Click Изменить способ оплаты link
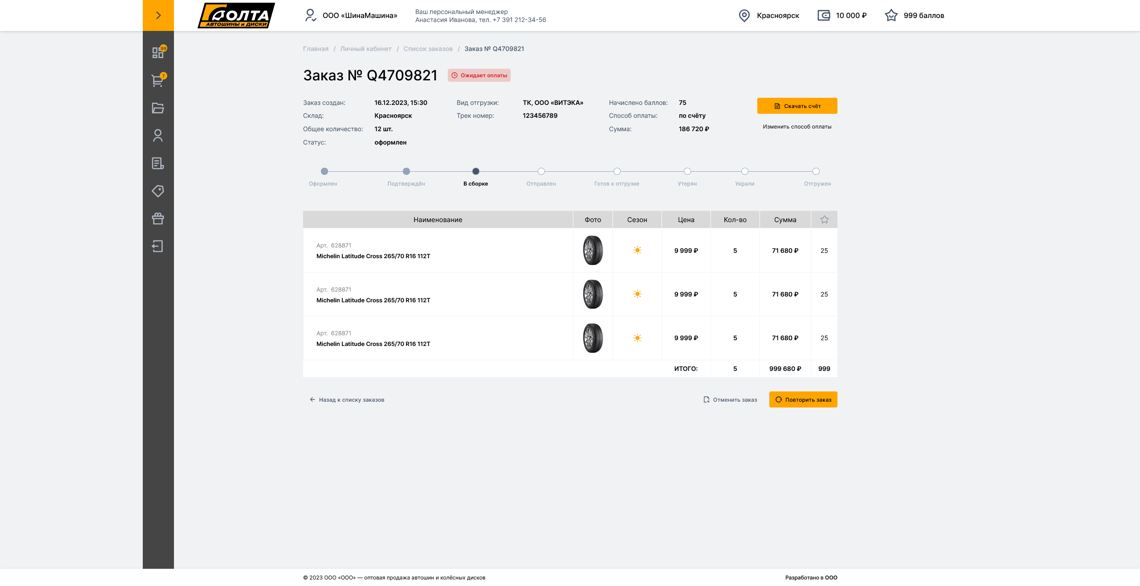The width and height of the screenshot is (1140, 586). click(797, 127)
